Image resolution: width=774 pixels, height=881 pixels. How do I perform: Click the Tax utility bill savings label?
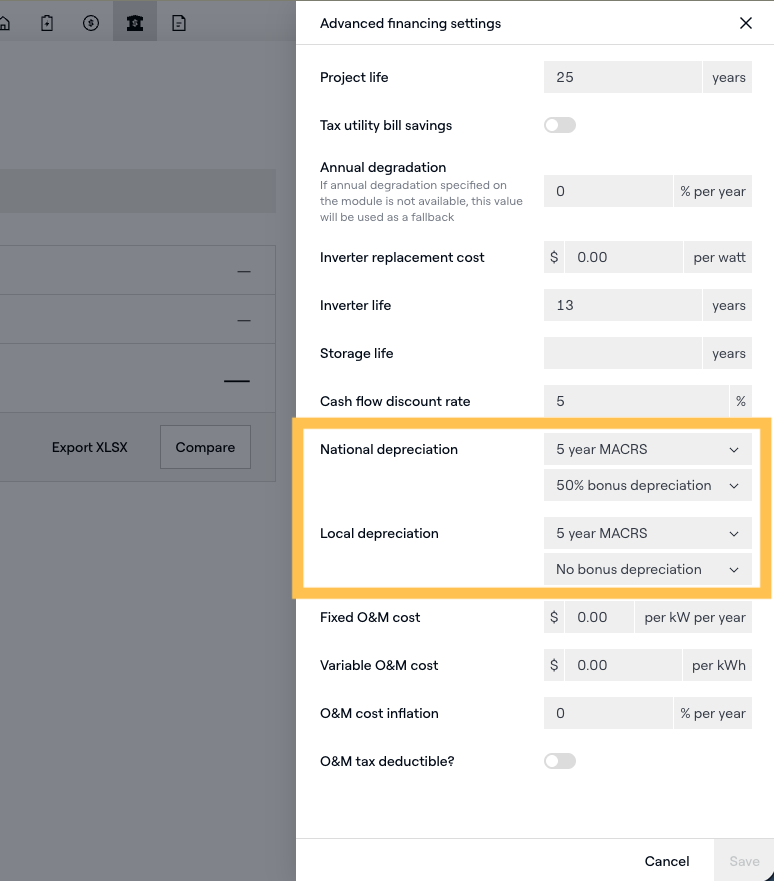[386, 125]
